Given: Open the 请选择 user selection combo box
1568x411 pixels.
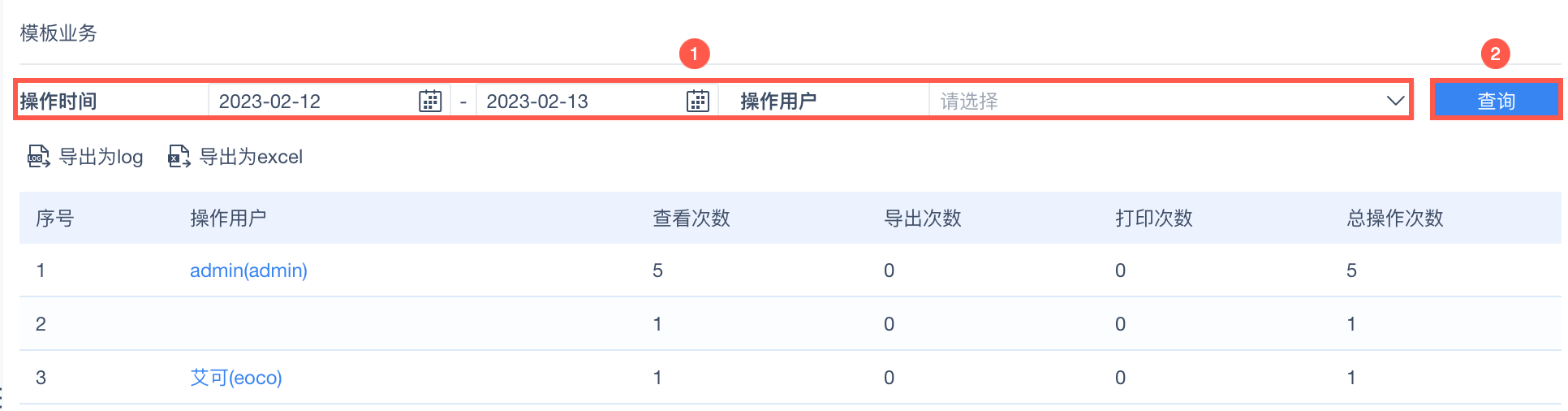Looking at the screenshot, I should [1152, 101].
